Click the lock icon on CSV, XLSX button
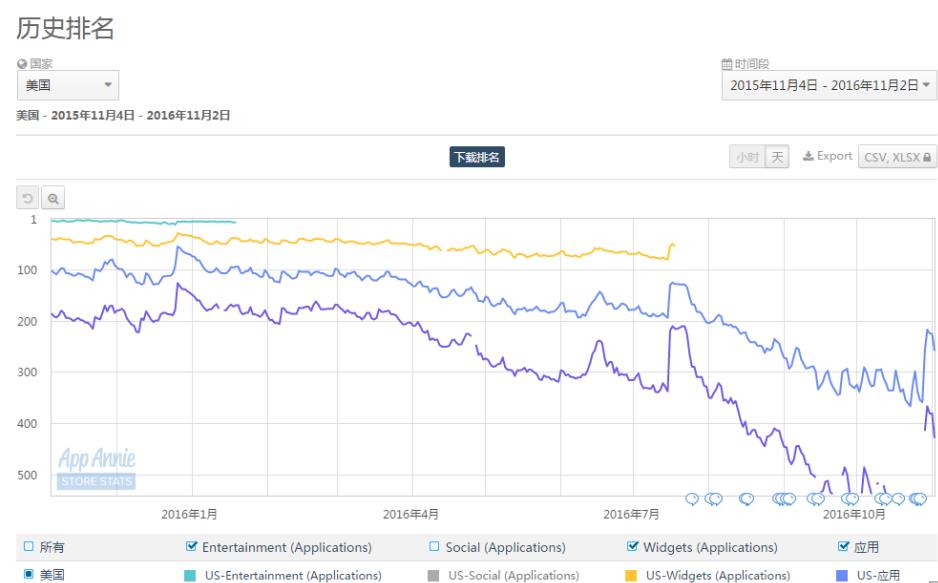This screenshot has width=938, height=583. click(x=927, y=158)
